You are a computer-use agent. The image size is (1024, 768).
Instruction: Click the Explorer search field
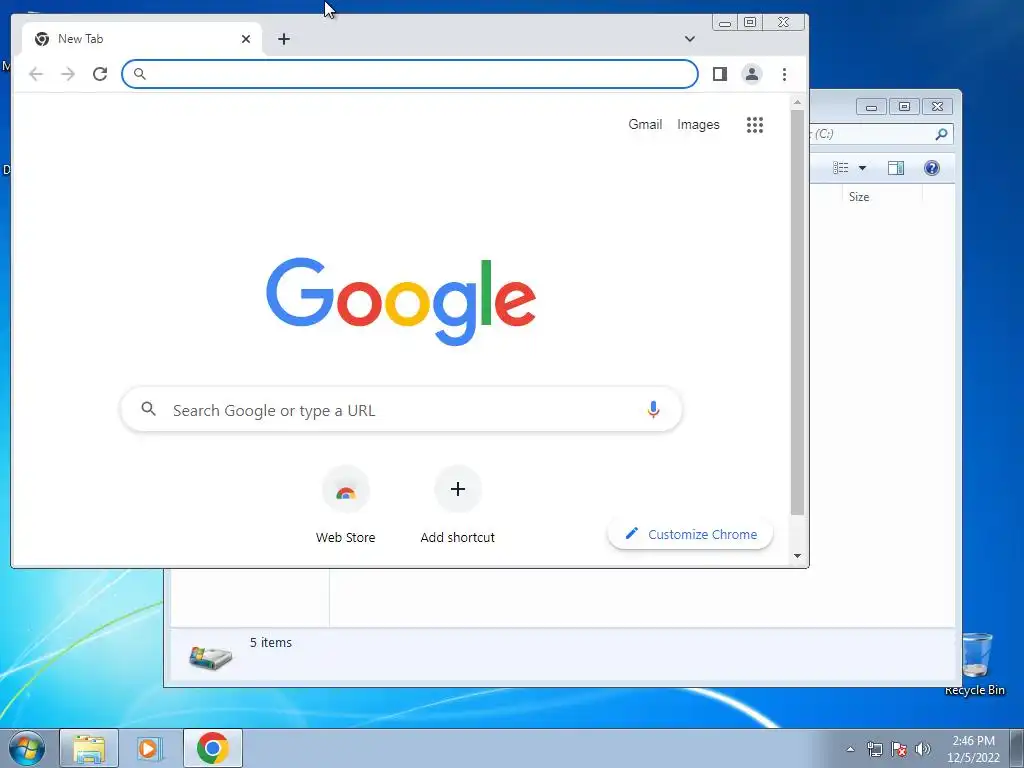point(881,134)
